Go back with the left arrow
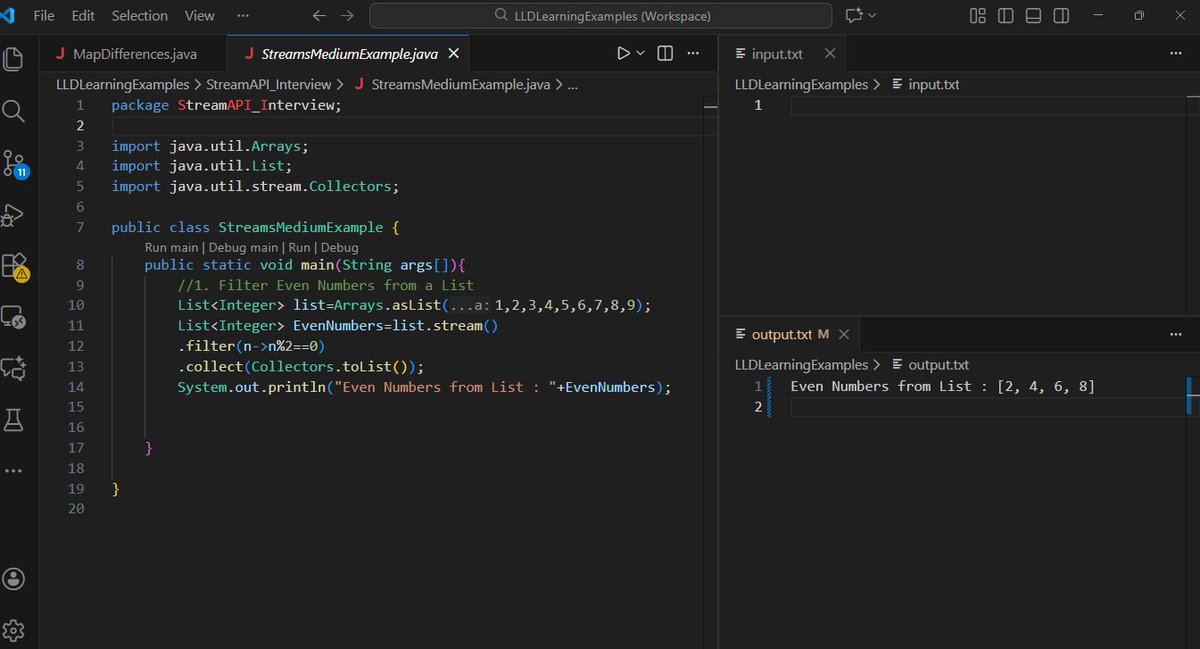 [x=318, y=16]
